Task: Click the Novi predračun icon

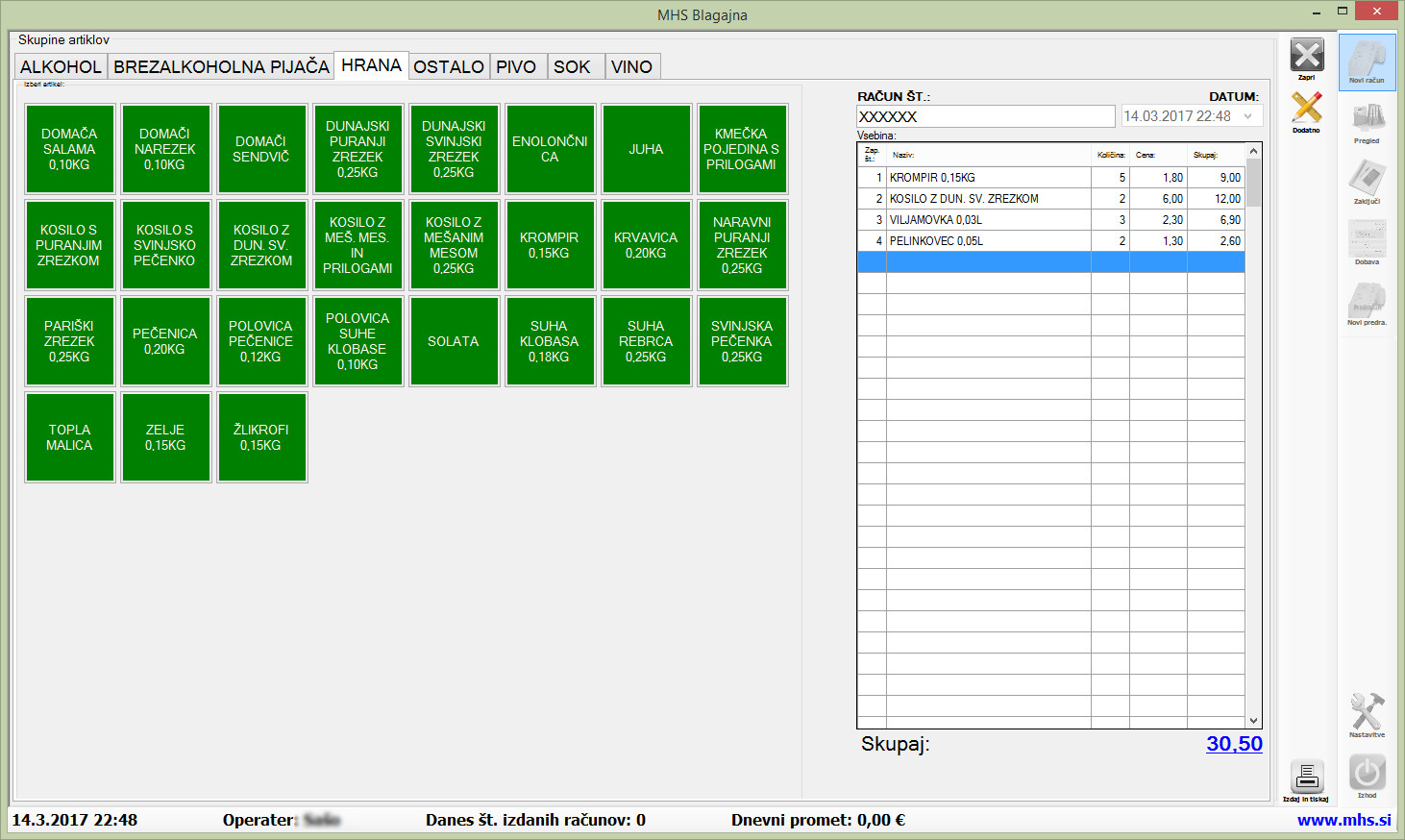Action: pyautogui.click(x=1367, y=300)
